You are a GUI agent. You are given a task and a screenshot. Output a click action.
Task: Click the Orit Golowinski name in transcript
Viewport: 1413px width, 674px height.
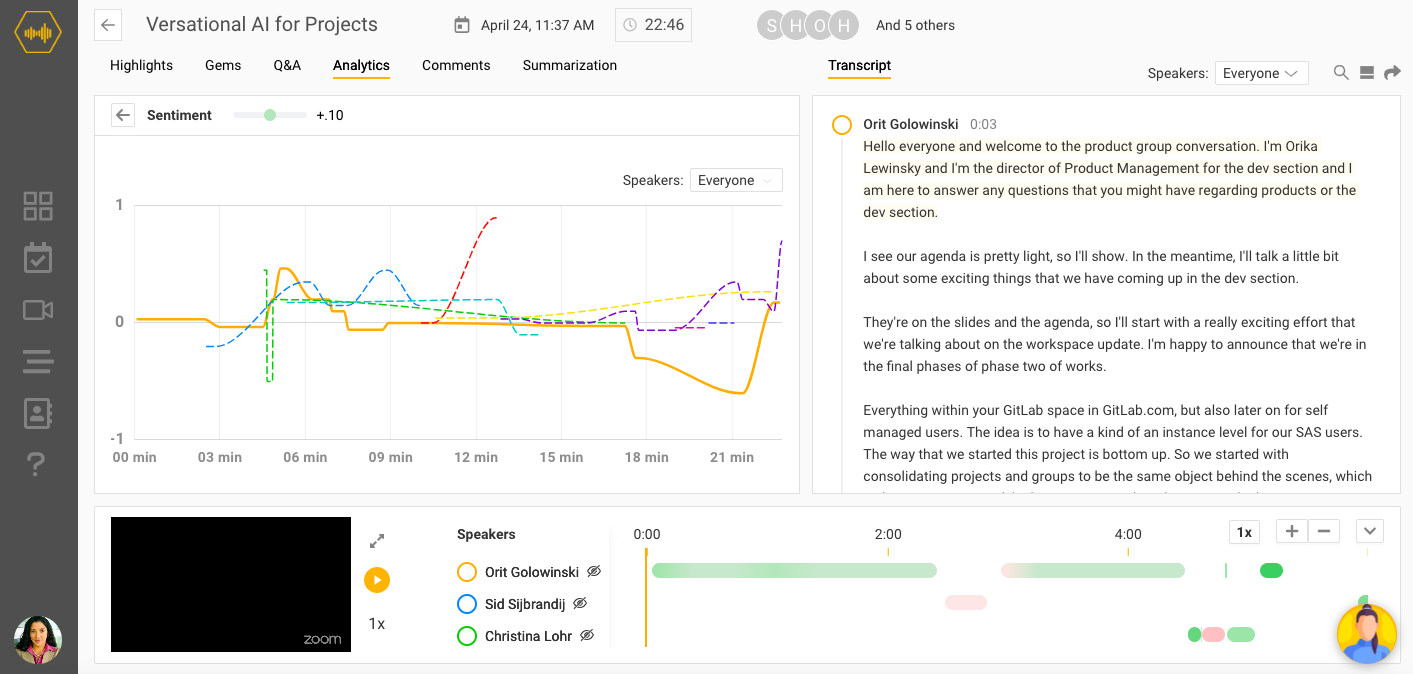[911, 124]
